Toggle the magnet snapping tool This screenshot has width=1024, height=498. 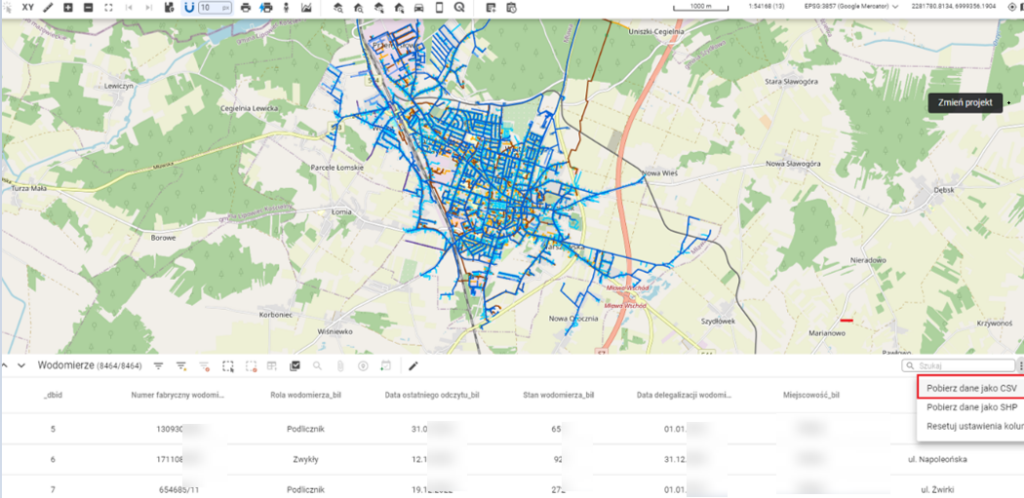pyautogui.click(x=189, y=7)
